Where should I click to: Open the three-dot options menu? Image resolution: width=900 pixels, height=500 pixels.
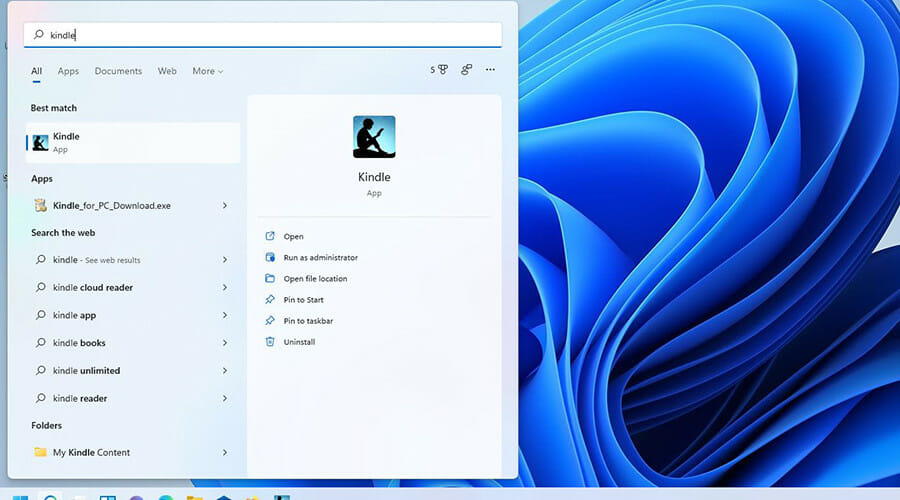click(x=490, y=69)
